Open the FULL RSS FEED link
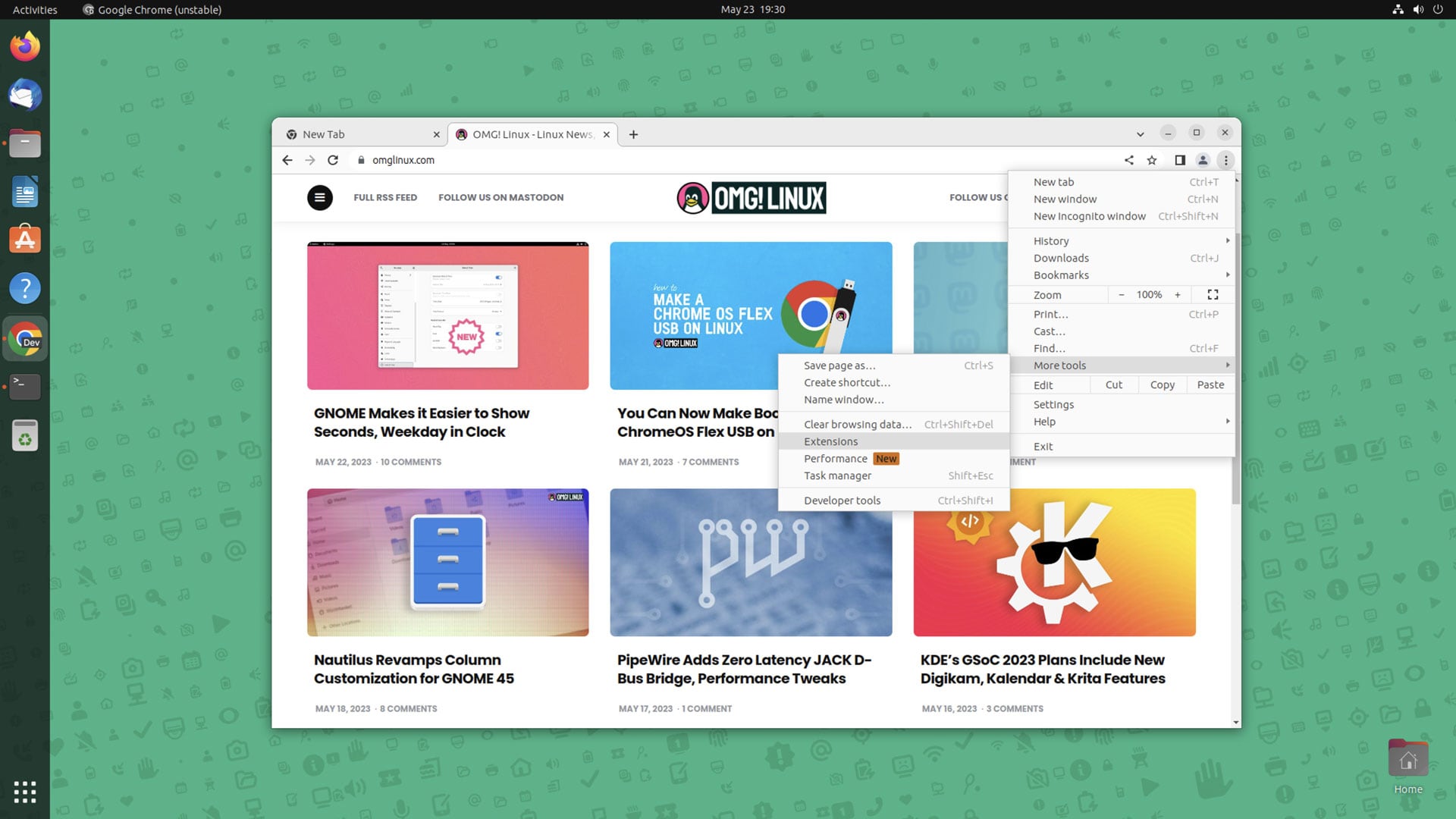Viewport: 1456px width, 819px height. tap(385, 198)
